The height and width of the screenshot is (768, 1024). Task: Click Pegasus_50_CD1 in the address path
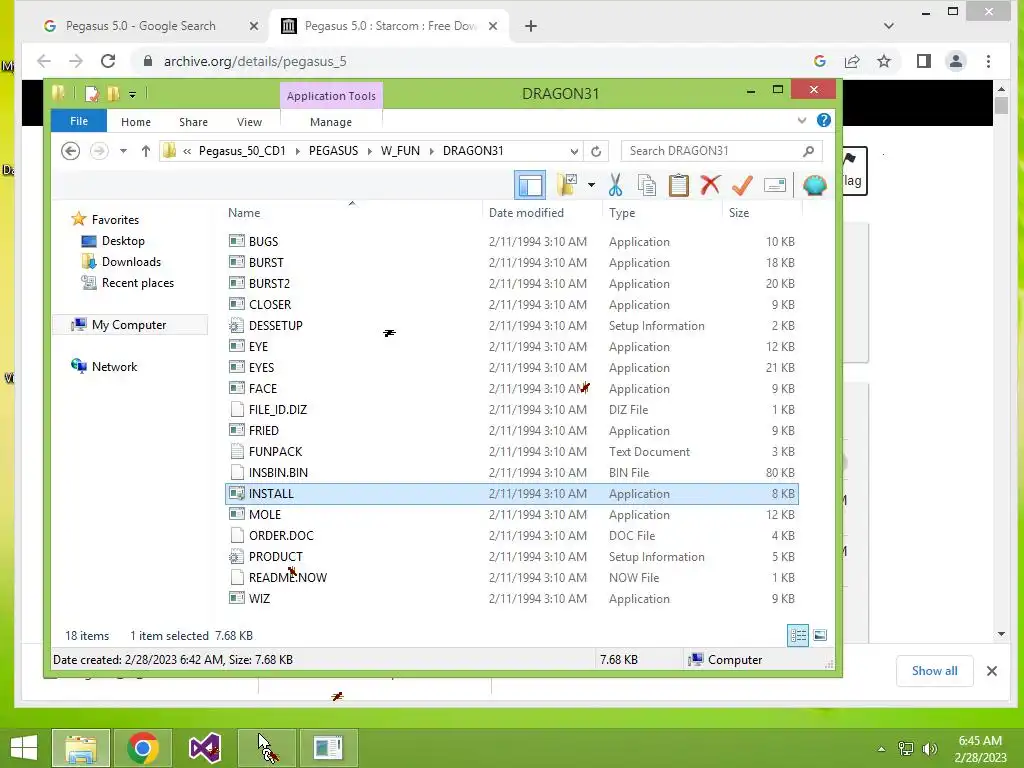tap(242, 151)
